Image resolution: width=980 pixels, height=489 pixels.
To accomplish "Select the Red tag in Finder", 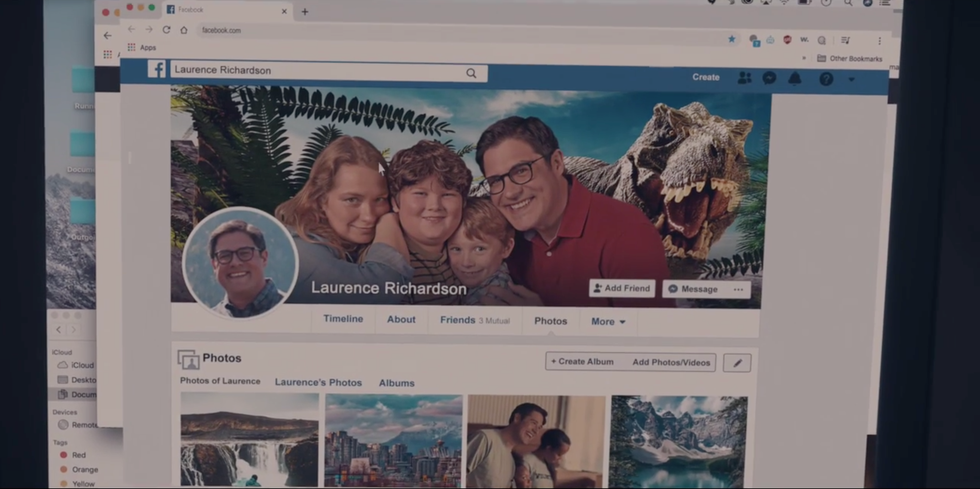I will point(73,455).
